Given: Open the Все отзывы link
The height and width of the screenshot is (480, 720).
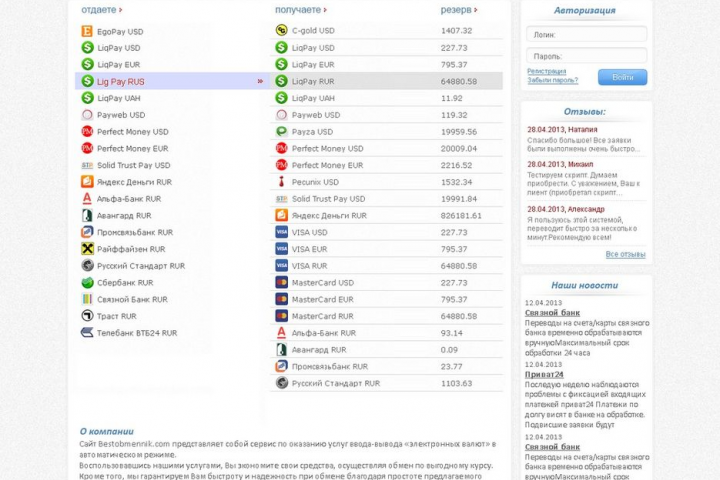Looking at the screenshot, I should (625, 254).
